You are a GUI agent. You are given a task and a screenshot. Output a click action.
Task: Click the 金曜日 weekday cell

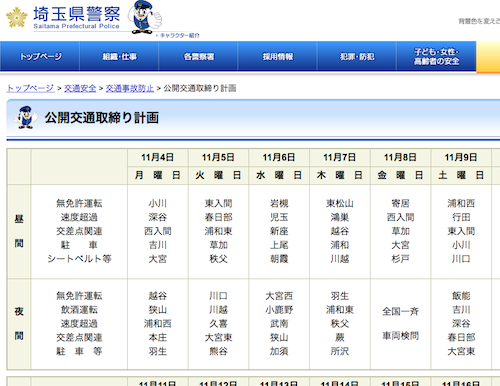(400, 175)
